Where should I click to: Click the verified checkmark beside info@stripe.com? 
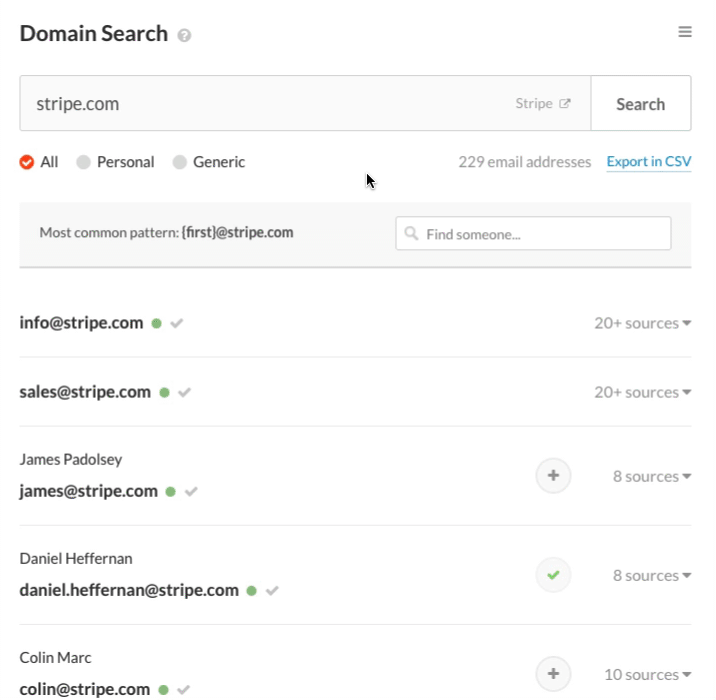(177, 323)
